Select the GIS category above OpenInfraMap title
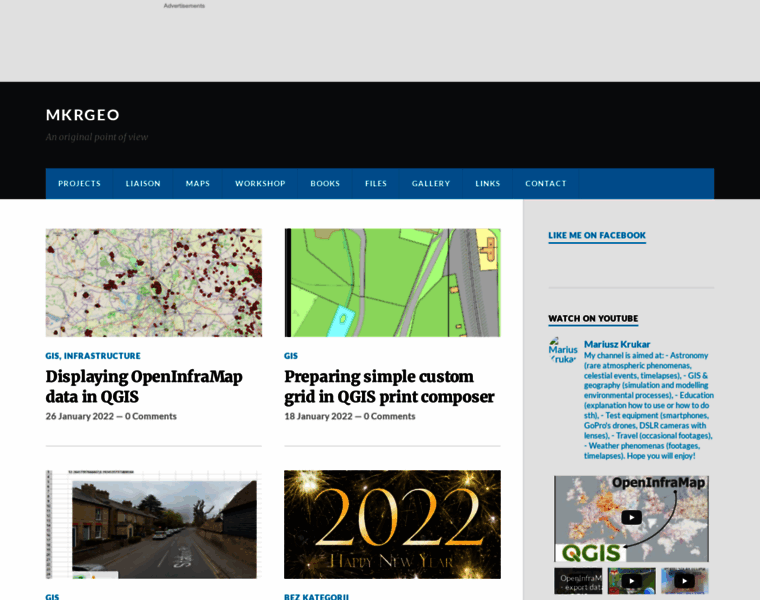 (52, 356)
